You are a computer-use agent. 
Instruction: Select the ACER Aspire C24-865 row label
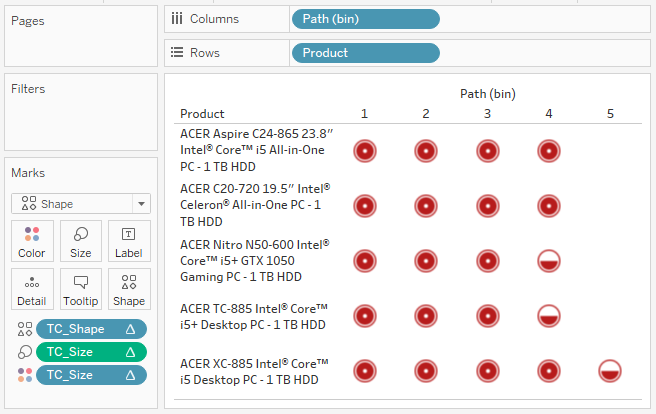pos(256,150)
